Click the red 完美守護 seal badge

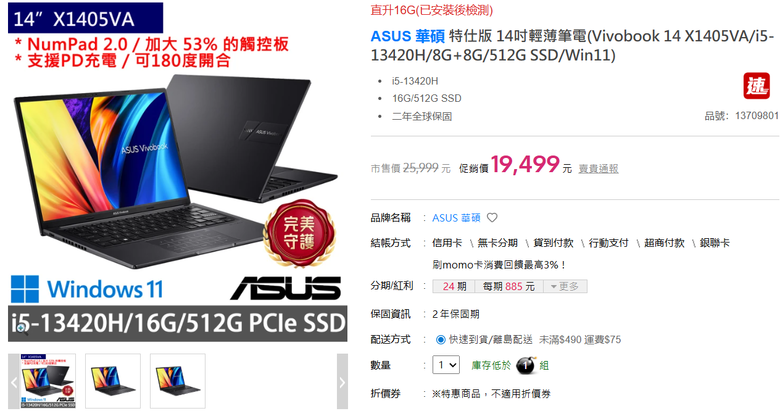tap(299, 232)
